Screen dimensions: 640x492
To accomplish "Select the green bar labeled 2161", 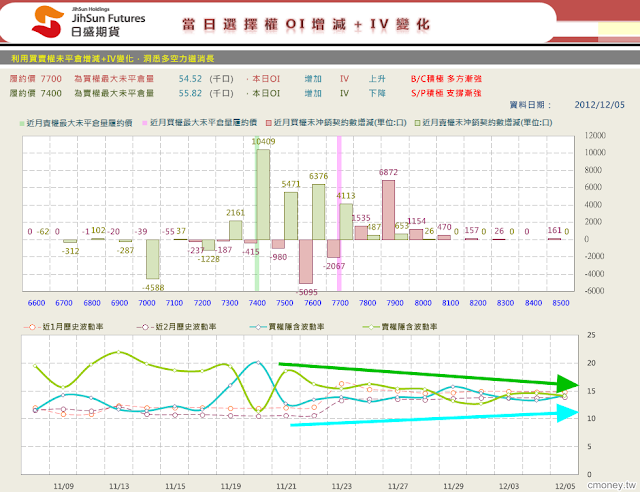I will pos(236,230).
